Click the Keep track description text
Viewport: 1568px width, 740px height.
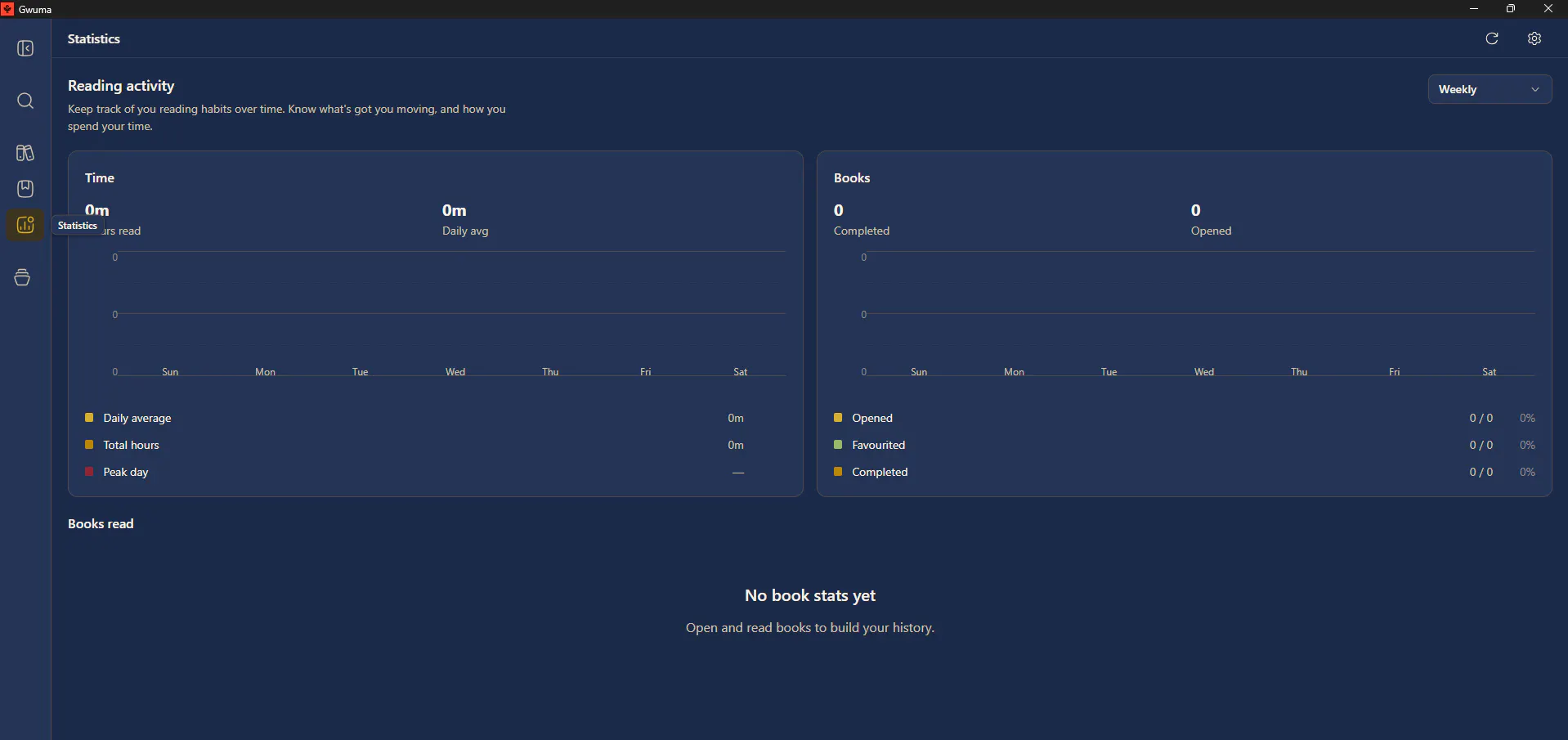pos(287,118)
